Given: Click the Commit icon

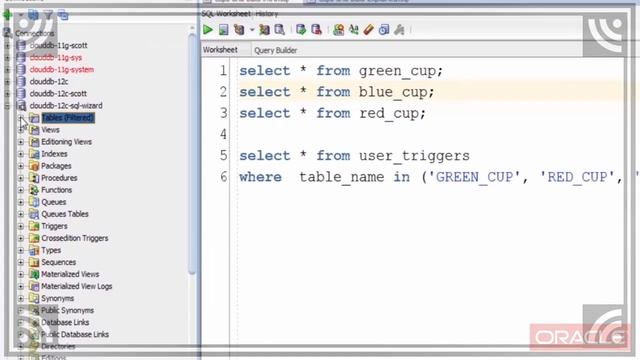Looking at the screenshot, I should click(301, 29).
